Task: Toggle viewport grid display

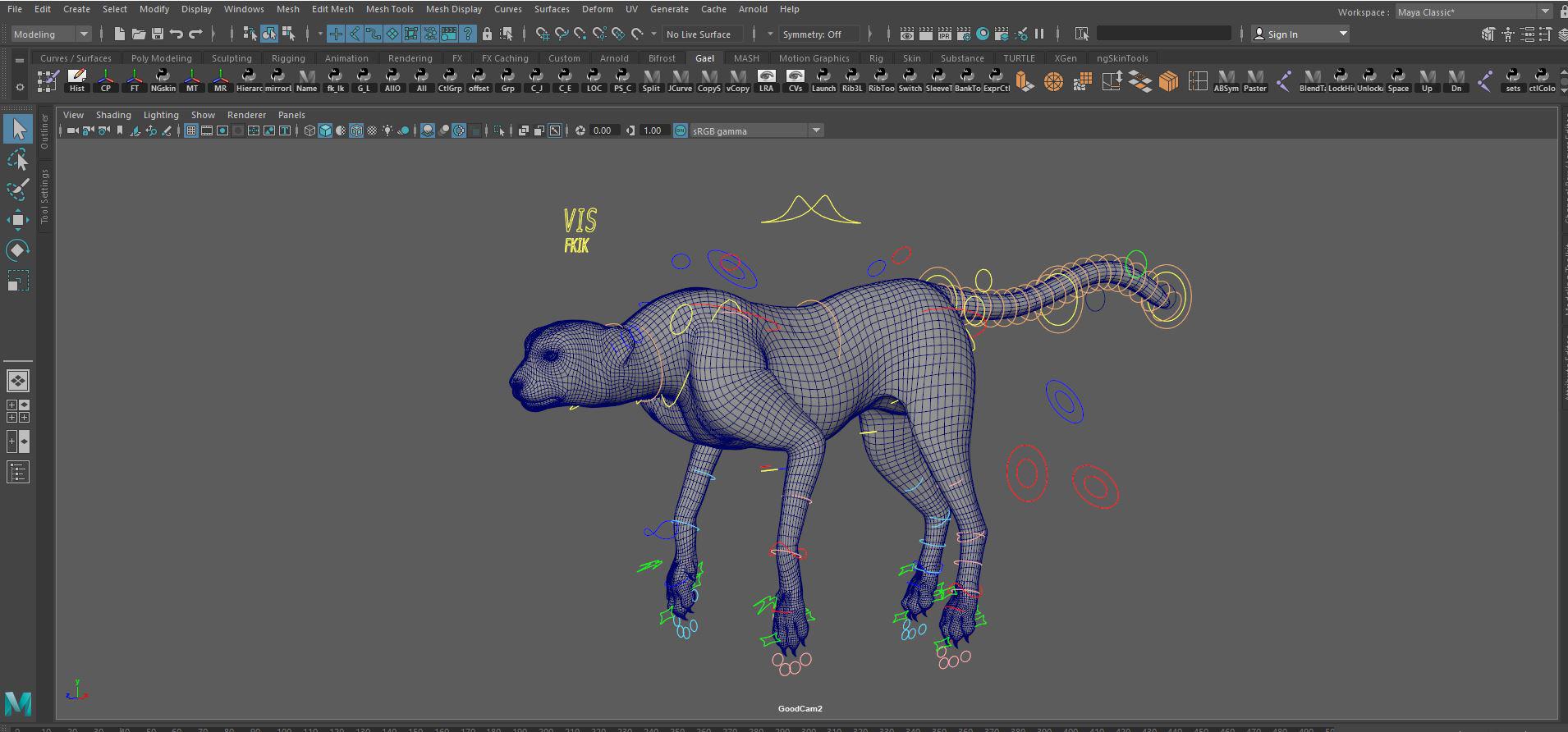Action: click(x=191, y=130)
